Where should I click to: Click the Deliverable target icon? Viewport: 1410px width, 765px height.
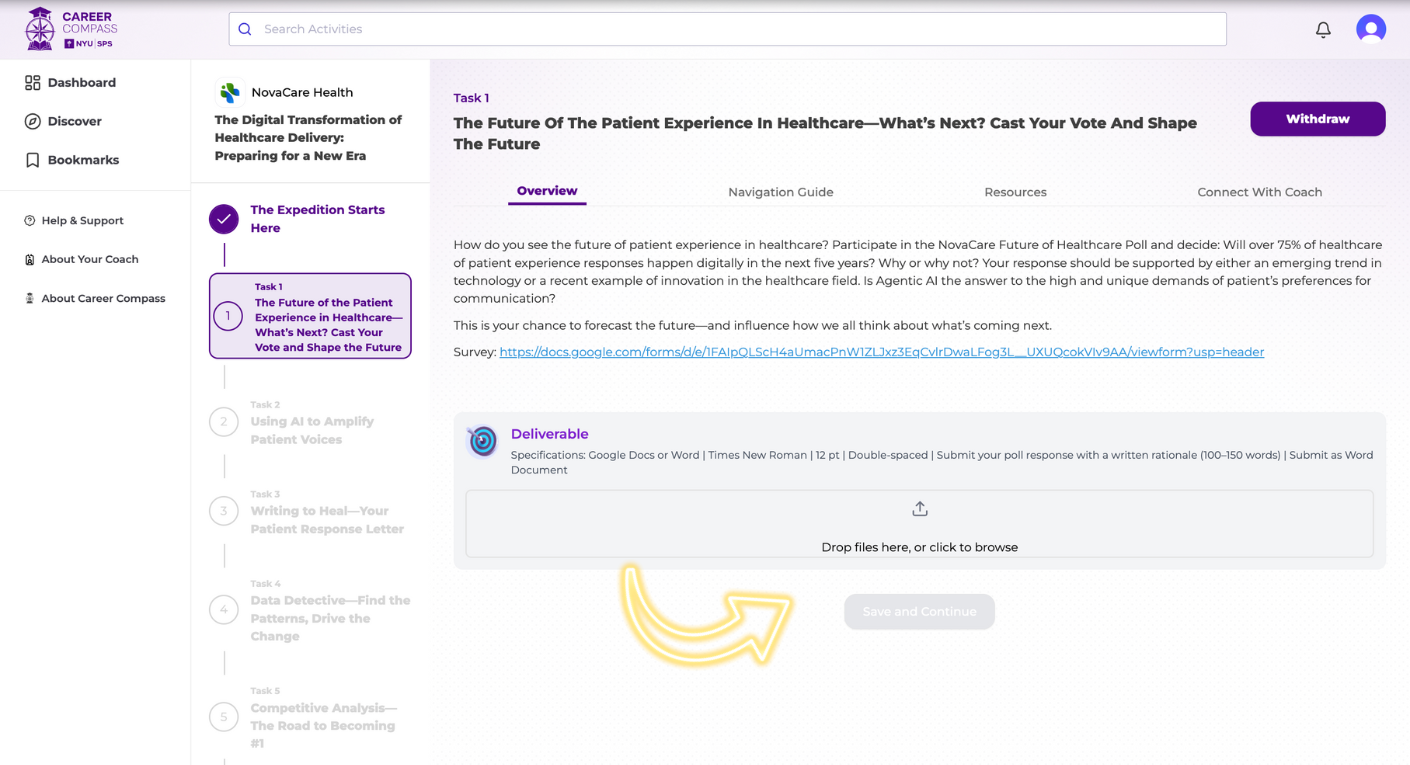483,441
